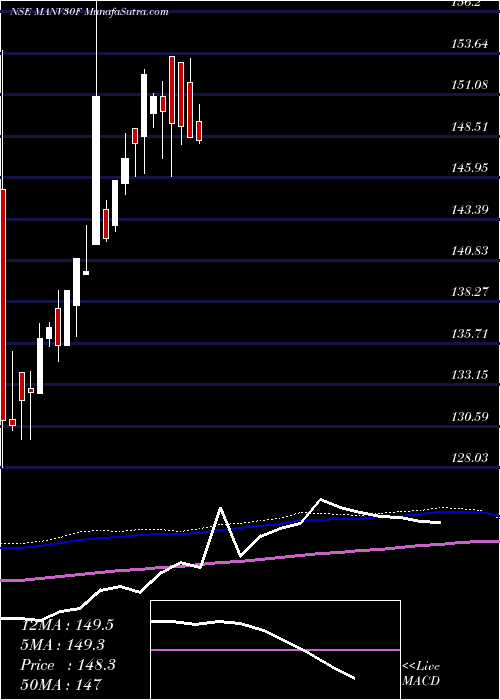Click inside the MACD inset chart
This screenshot has height=700, width=500.
275,650
